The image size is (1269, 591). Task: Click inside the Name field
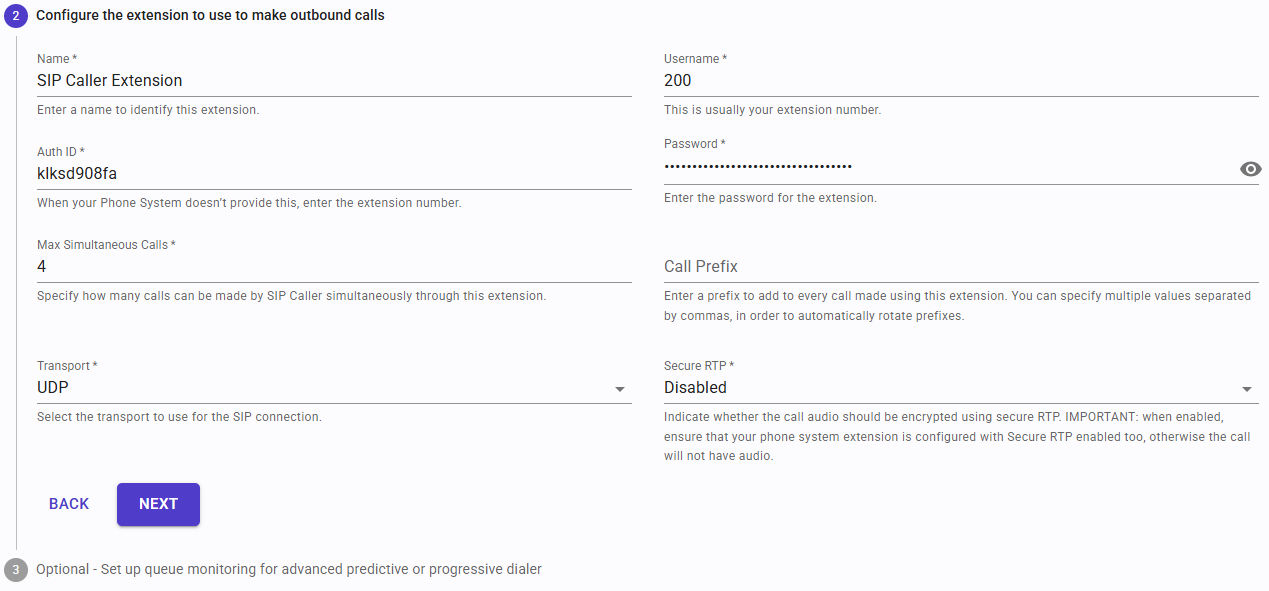click(x=335, y=80)
